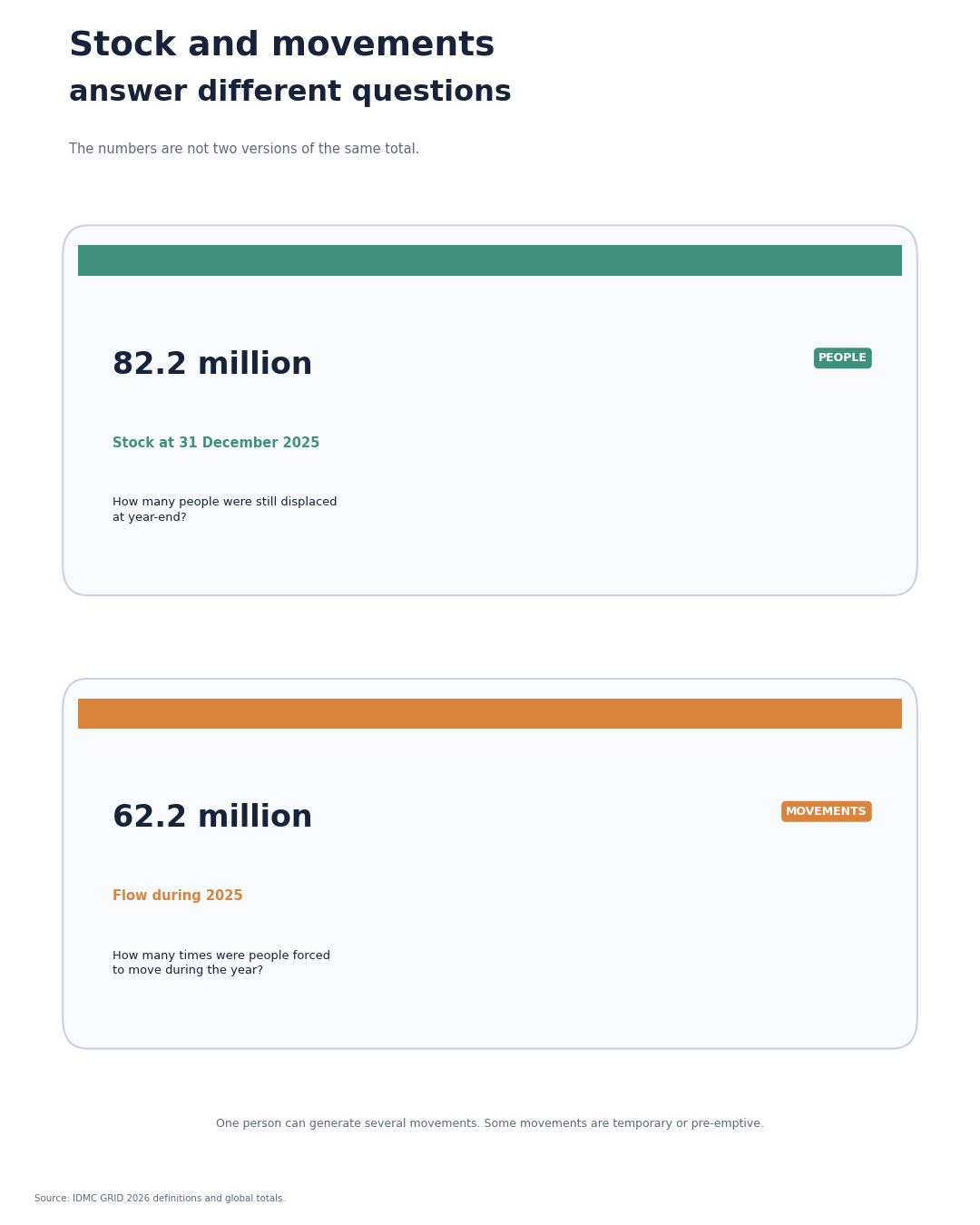The image size is (980, 1225).
Task: Click the 'Flow during 2025' label
Action: [178, 896]
